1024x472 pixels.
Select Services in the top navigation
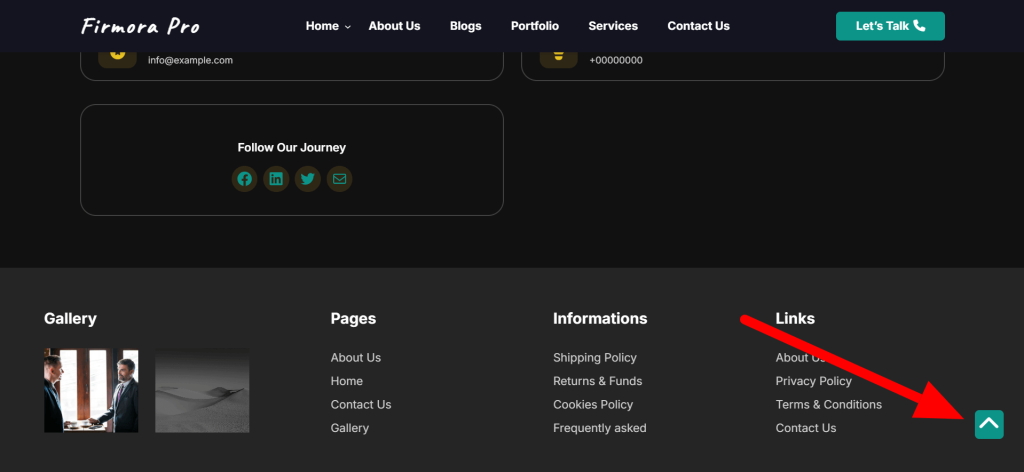[613, 26]
